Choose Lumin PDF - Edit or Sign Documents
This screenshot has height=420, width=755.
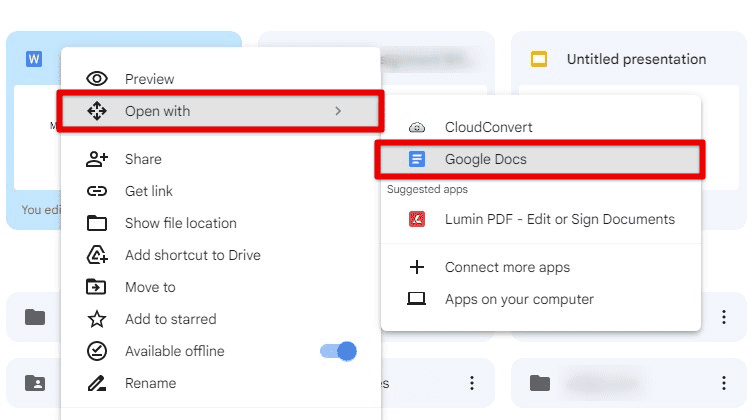tap(541, 219)
